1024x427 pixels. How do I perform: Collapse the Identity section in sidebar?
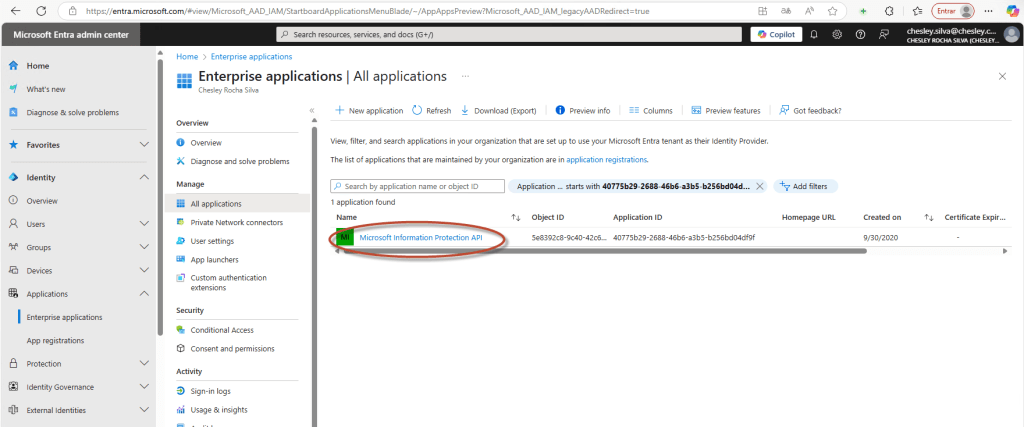(144, 177)
